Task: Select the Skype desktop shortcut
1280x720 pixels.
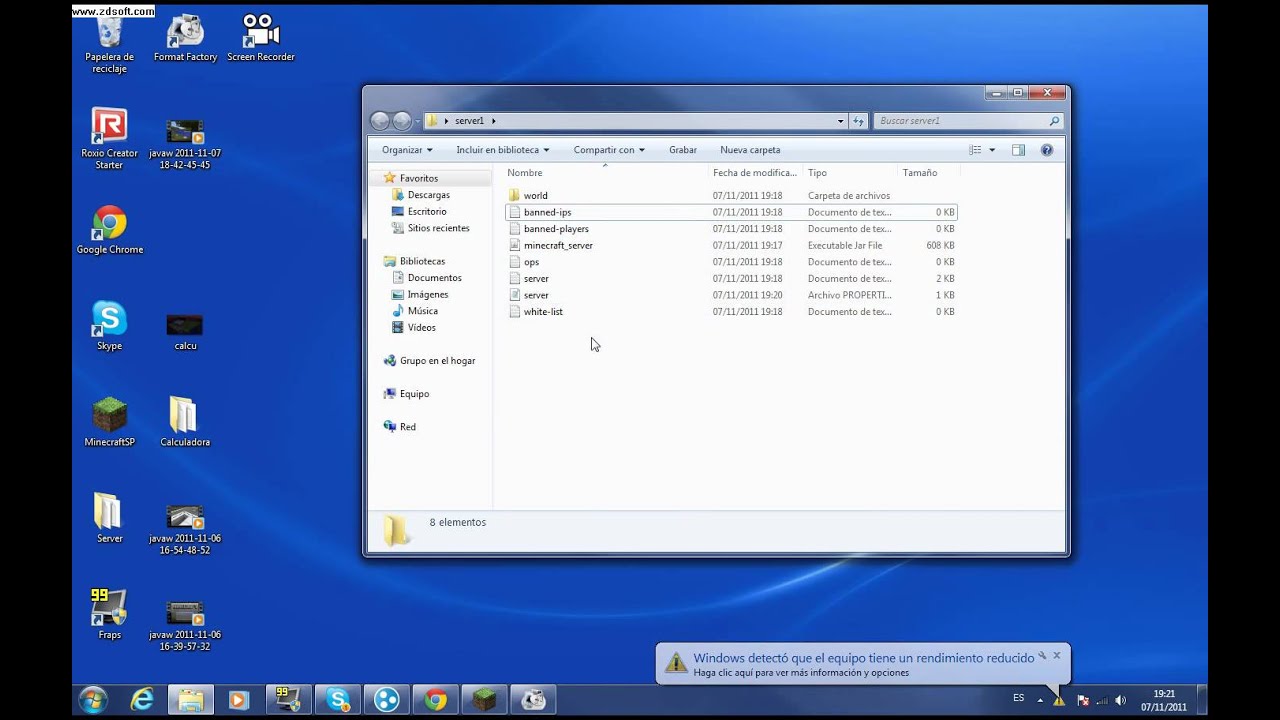Action: (x=109, y=326)
